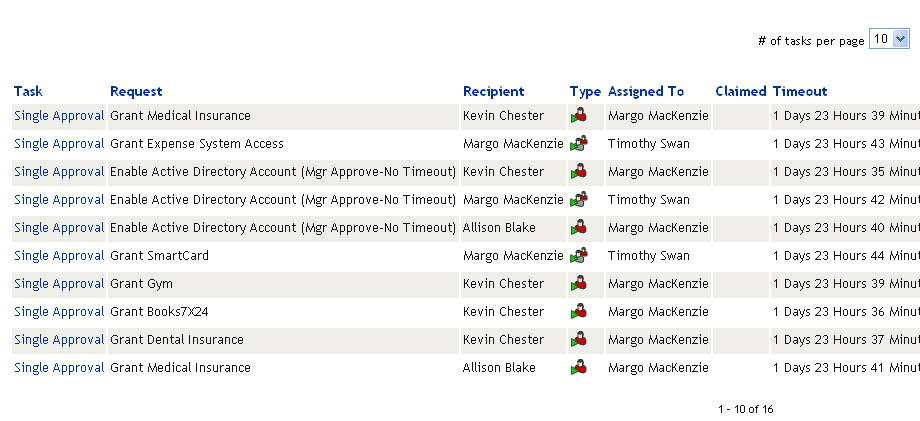Sort the table by the Request column

click(136, 91)
